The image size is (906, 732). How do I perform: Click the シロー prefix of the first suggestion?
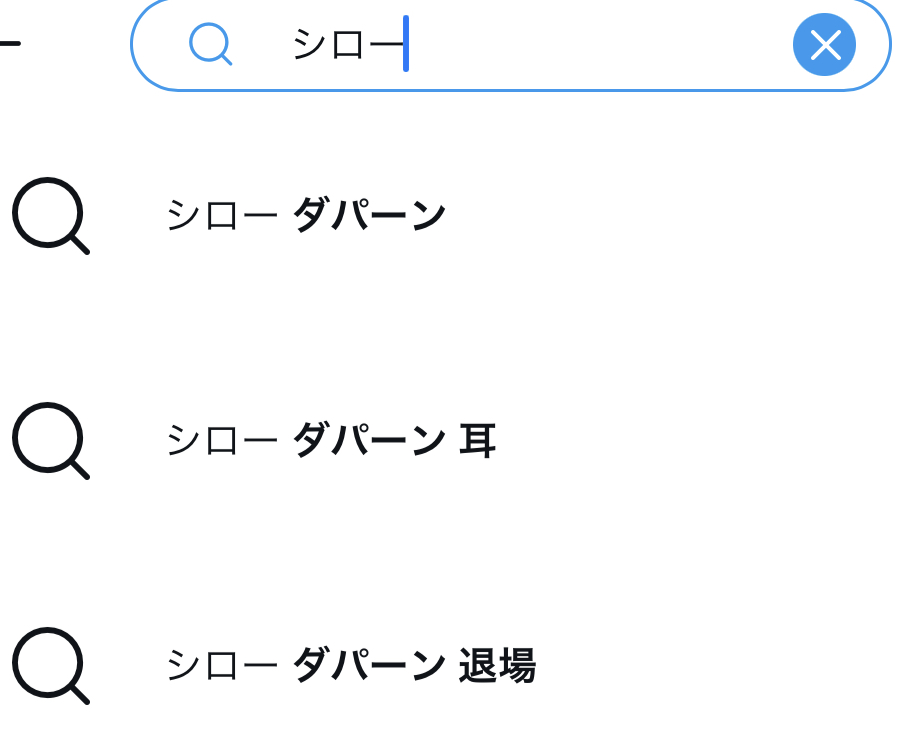point(221,216)
